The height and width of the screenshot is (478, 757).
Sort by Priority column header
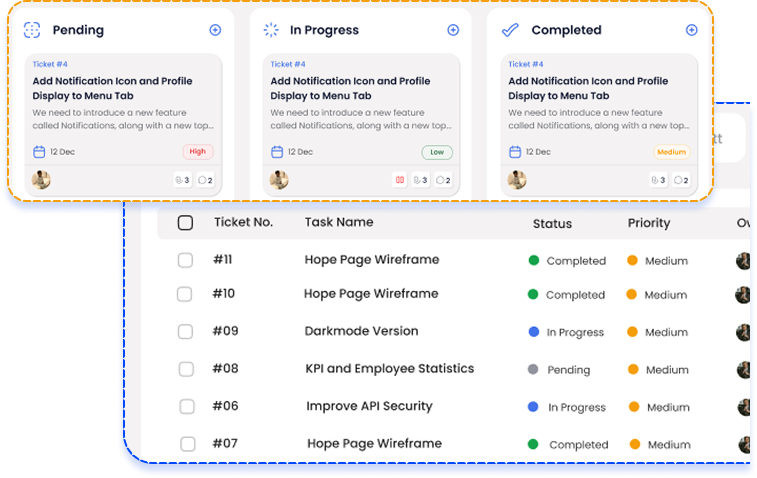pyautogui.click(x=649, y=223)
